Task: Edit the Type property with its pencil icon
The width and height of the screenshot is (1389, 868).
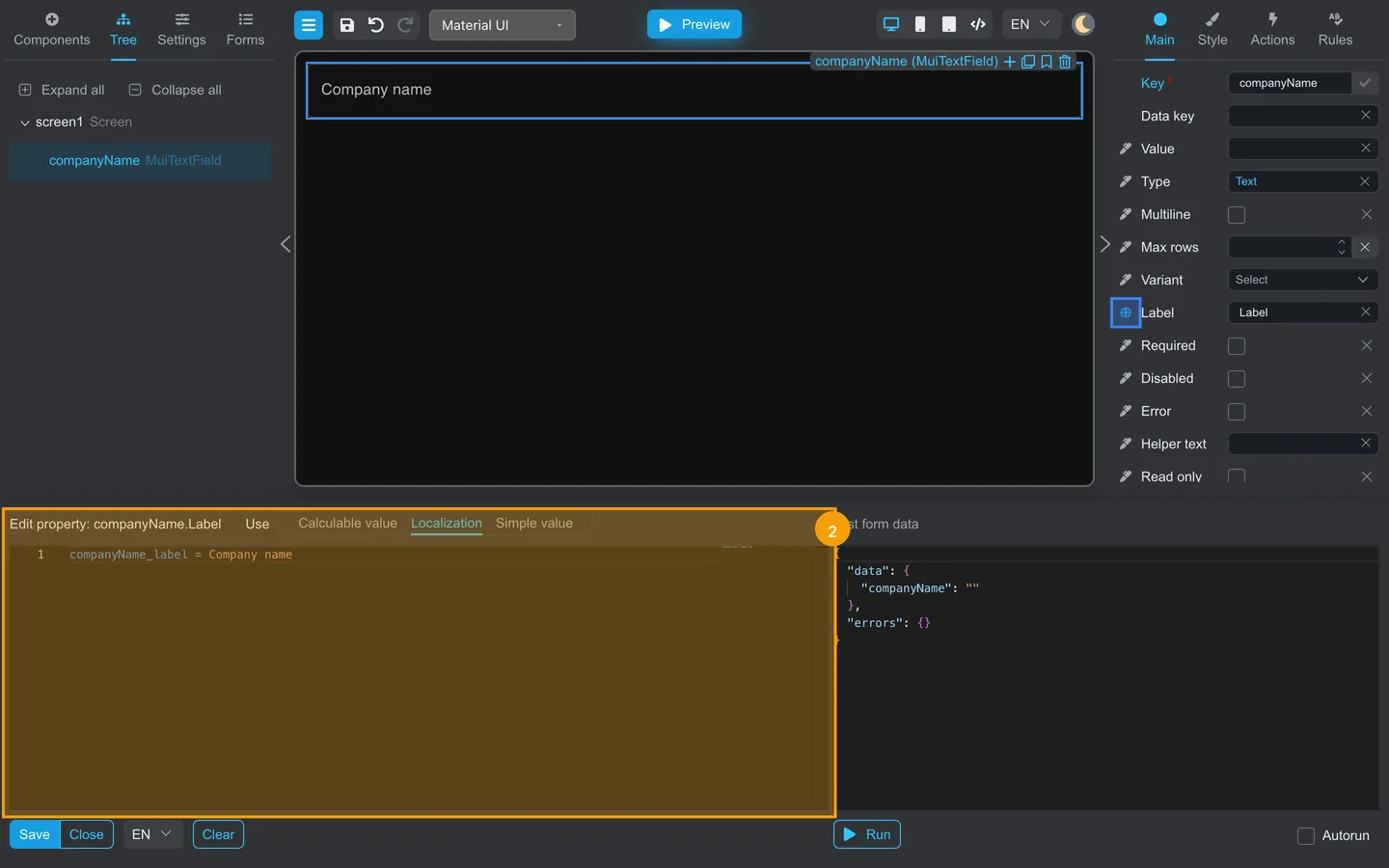Action: tap(1126, 181)
